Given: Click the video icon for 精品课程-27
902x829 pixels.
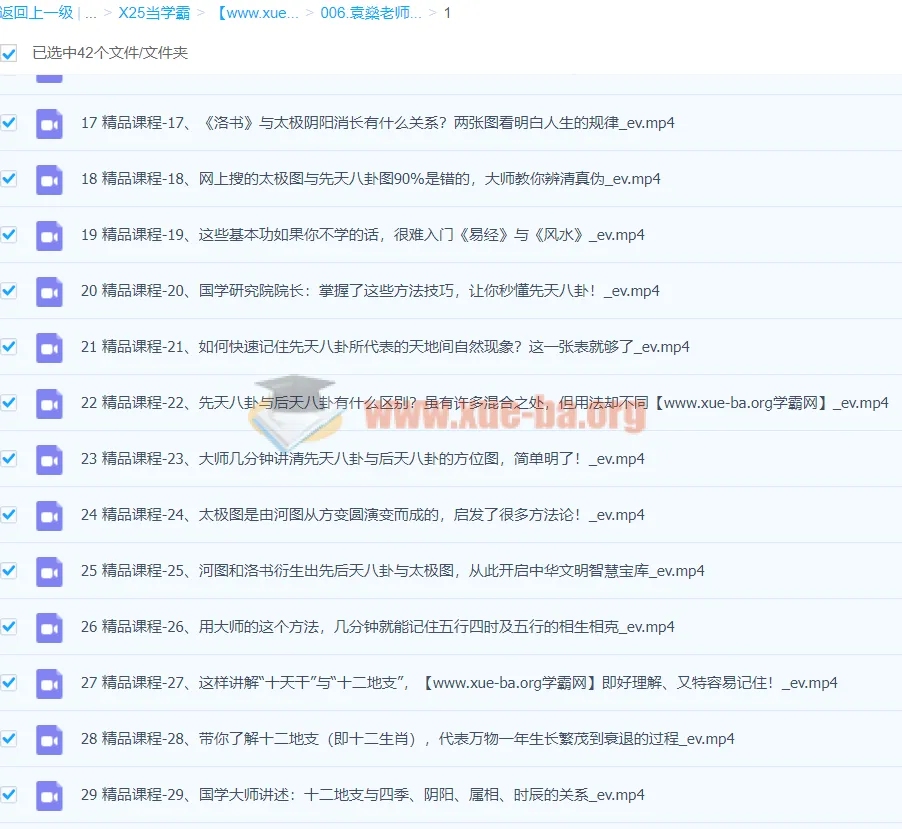Looking at the screenshot, I should (49, 683).
